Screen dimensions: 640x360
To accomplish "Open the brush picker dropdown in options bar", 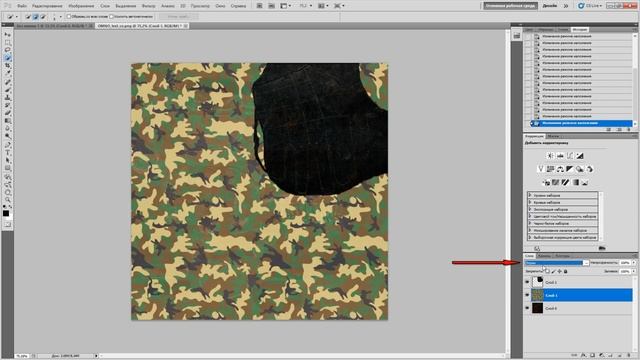I will [x=60, y=17].
